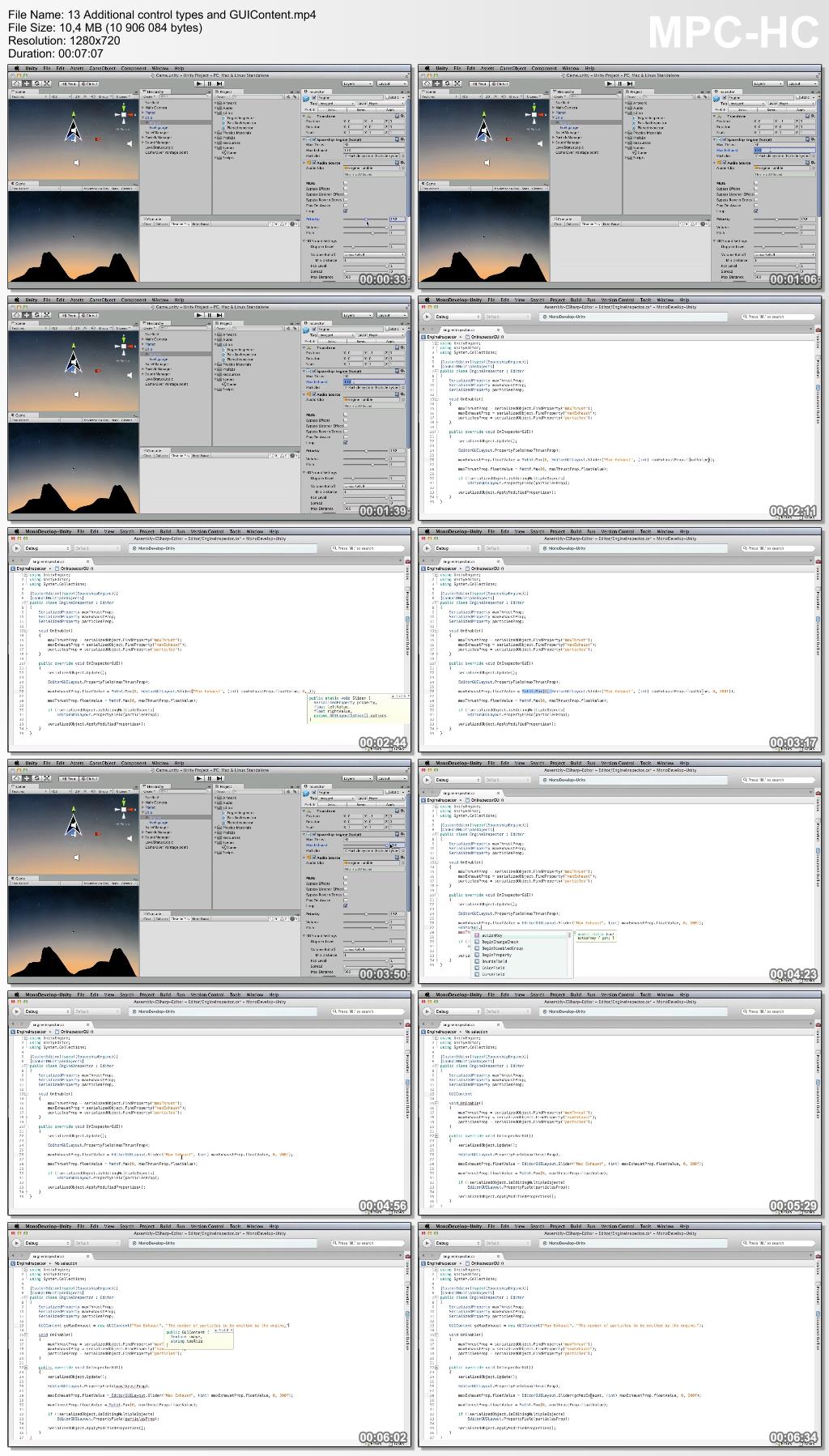829x1456 pixels.
Task: Click Volume slider in 00:00:33 thumbnail
Action: click(365, 227)
